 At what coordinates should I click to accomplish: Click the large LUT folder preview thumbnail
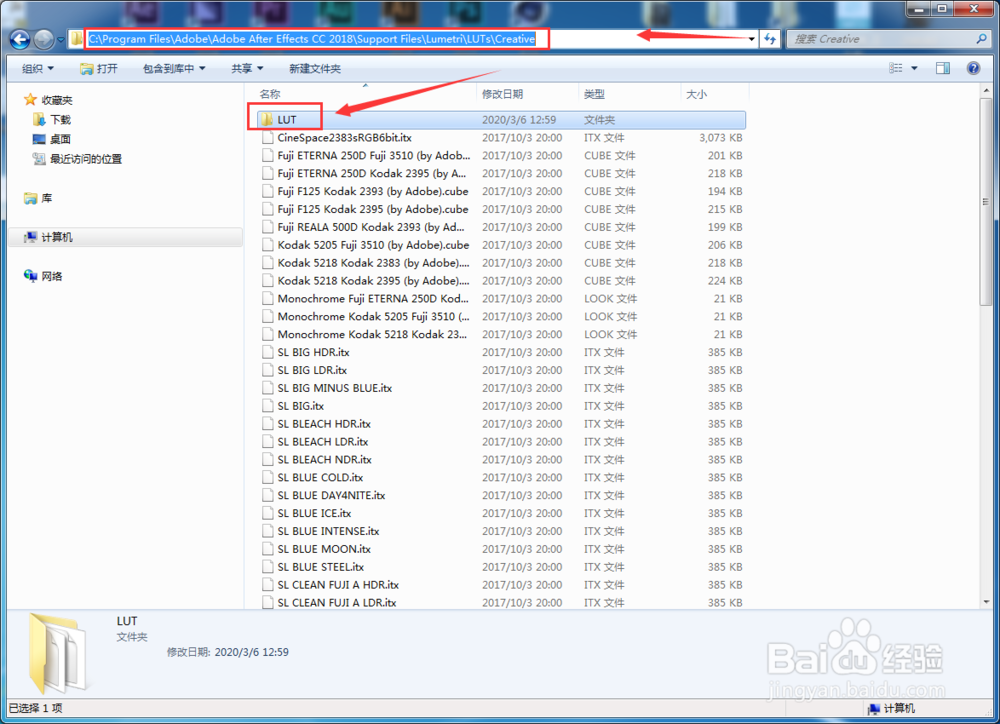pos(57,653)
